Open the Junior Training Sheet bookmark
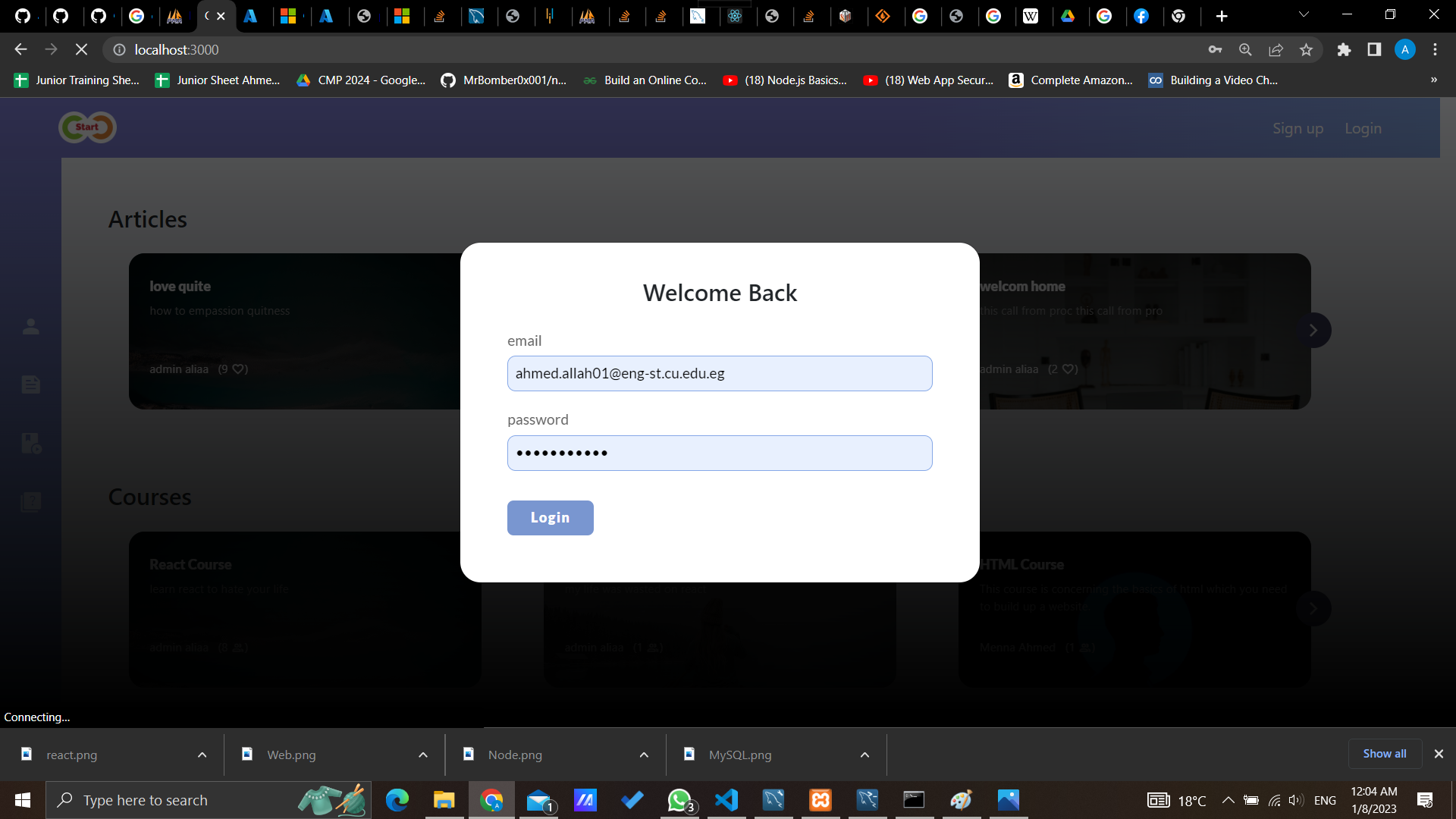1456x819 pixels. 77,80
